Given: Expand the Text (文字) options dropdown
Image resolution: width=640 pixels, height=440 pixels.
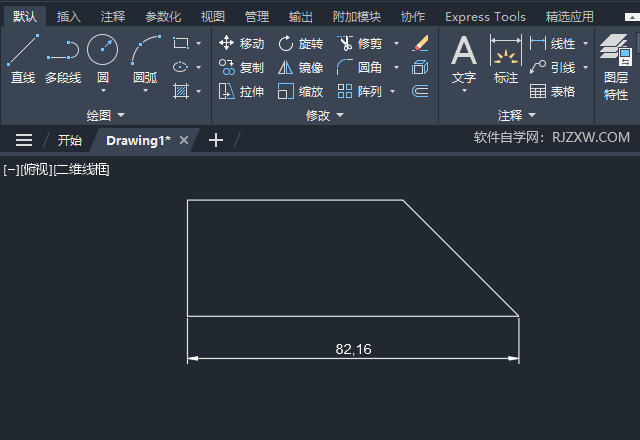Looking at the screenshot, I should pos(464,91).
